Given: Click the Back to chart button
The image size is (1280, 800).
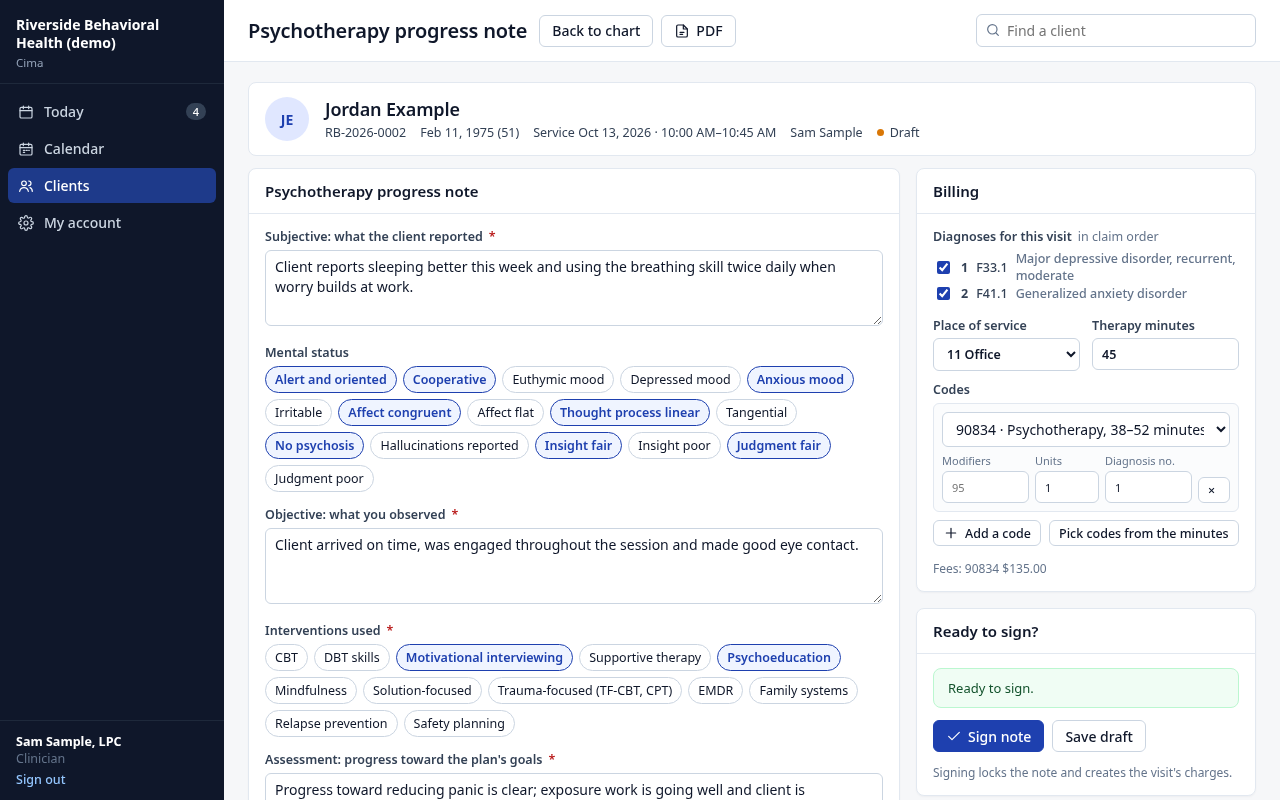Looking at the screenshot, I should pyautogui.click(x=596, y=31).
